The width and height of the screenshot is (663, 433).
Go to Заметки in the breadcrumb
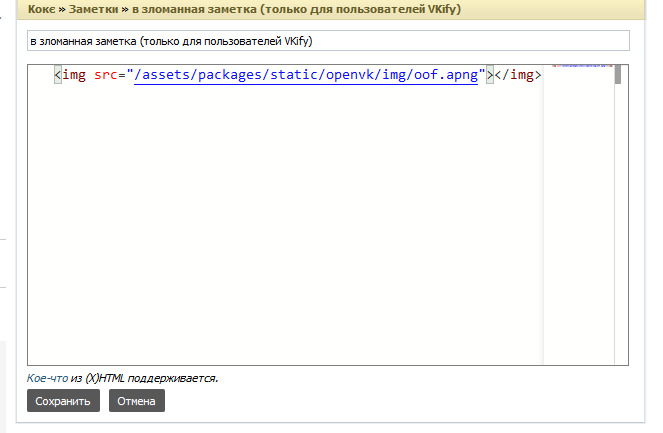98,9
